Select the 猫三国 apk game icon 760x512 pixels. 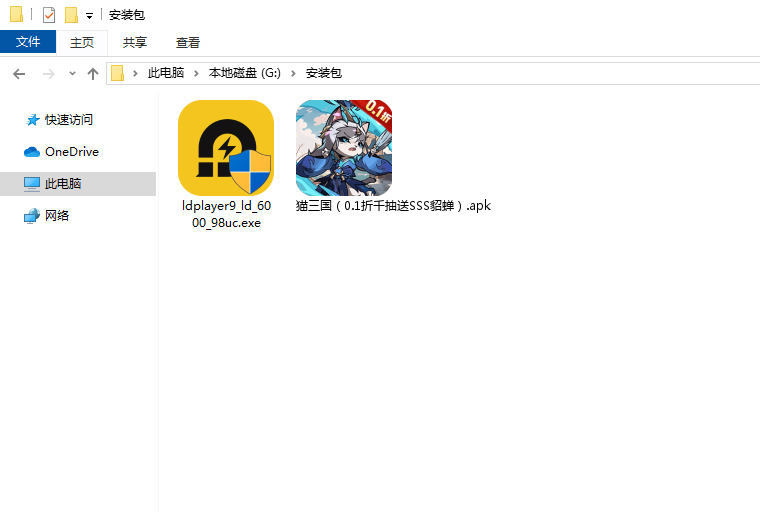click(x=344, y=148)
